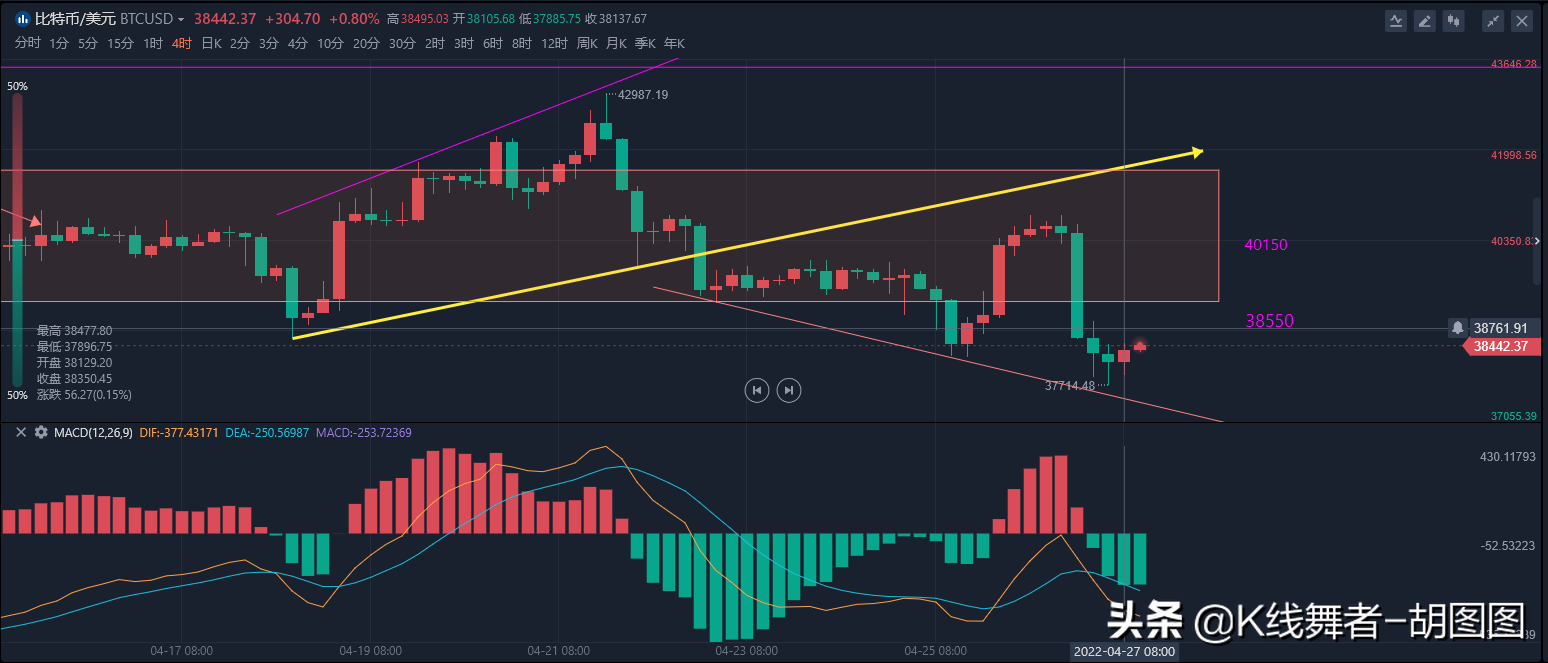Viewport: 1548px width, 663px height.
Task: Open the chart style line icon top right
Action: pos(1396,20)
